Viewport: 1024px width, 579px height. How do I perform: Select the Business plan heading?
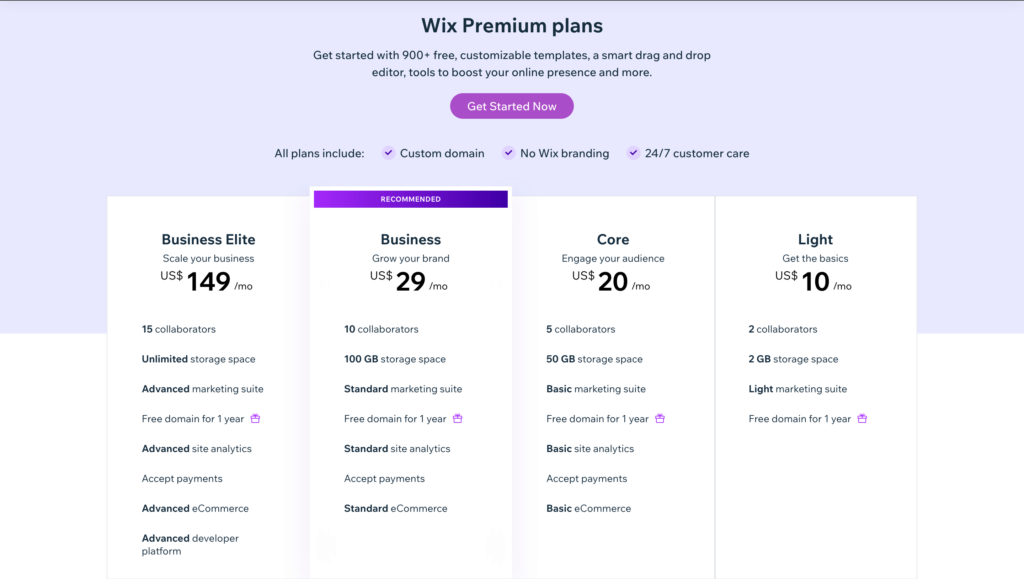tap(411, 240)
